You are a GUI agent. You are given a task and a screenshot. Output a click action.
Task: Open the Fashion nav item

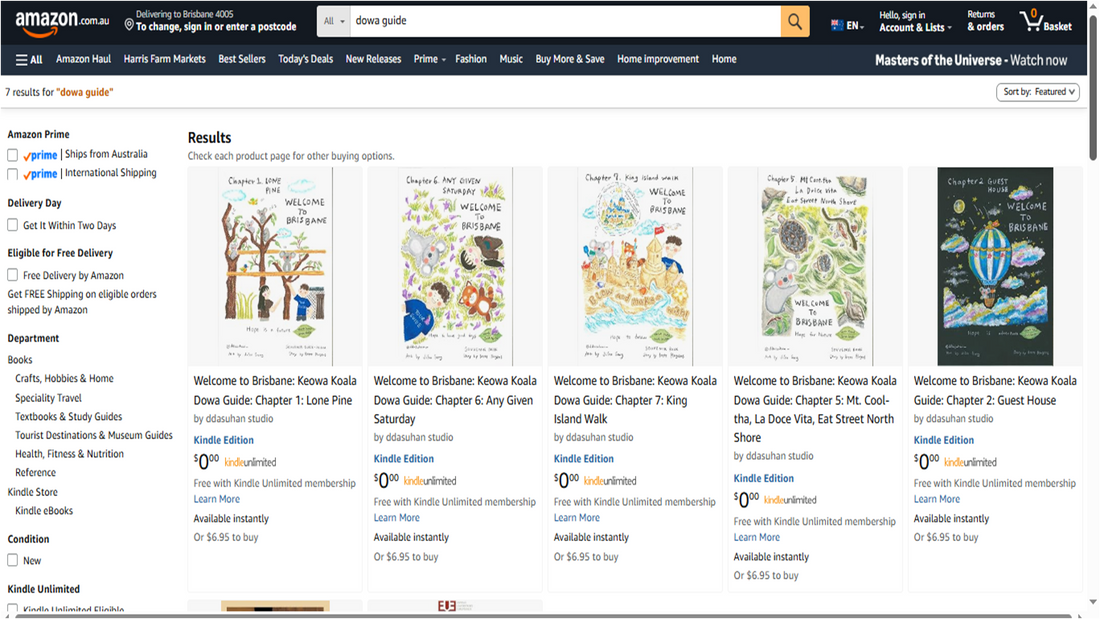(x=471, y=59)
